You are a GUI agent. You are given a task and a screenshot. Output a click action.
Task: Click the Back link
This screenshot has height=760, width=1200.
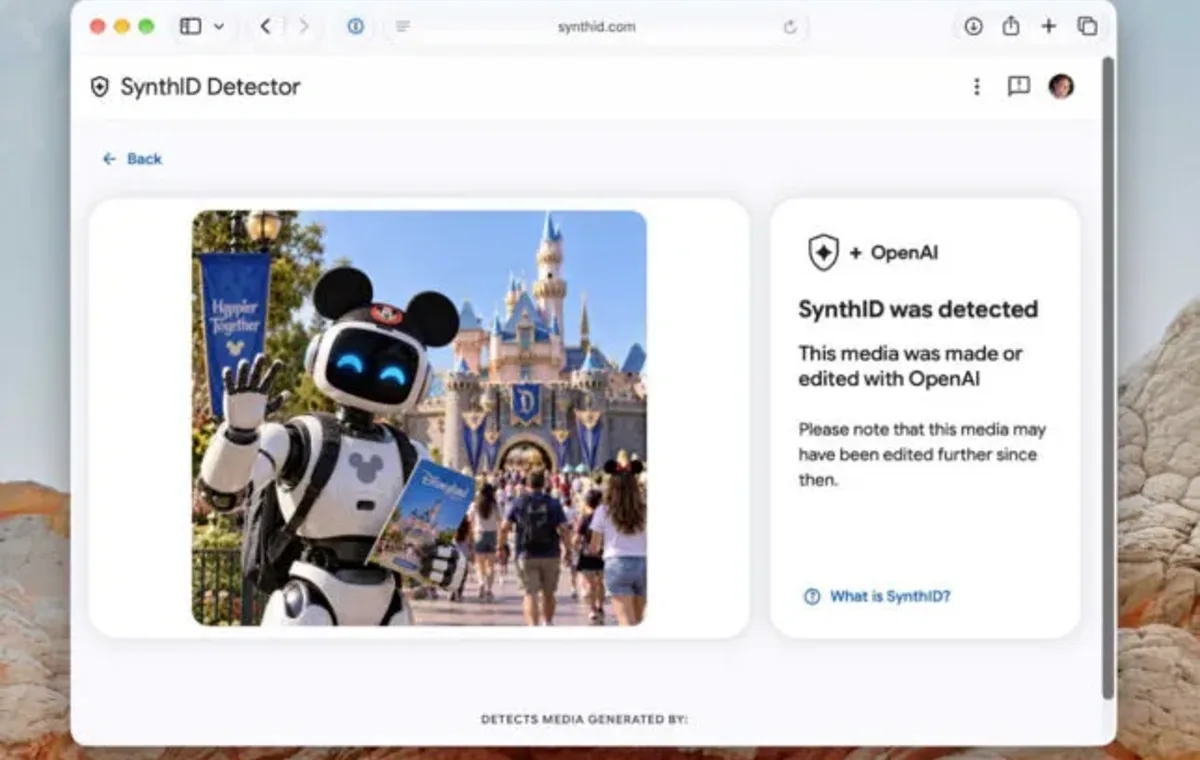pos(132,159)
